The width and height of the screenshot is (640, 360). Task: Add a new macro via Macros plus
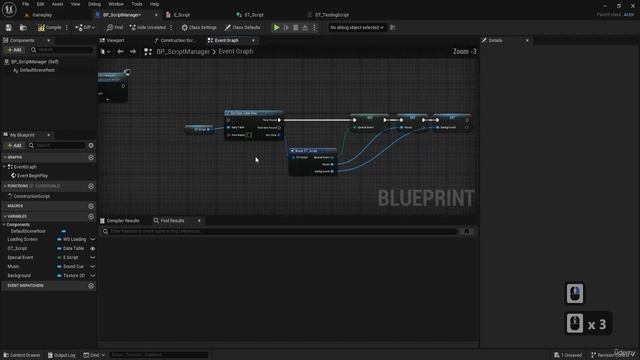coord(91,206)
